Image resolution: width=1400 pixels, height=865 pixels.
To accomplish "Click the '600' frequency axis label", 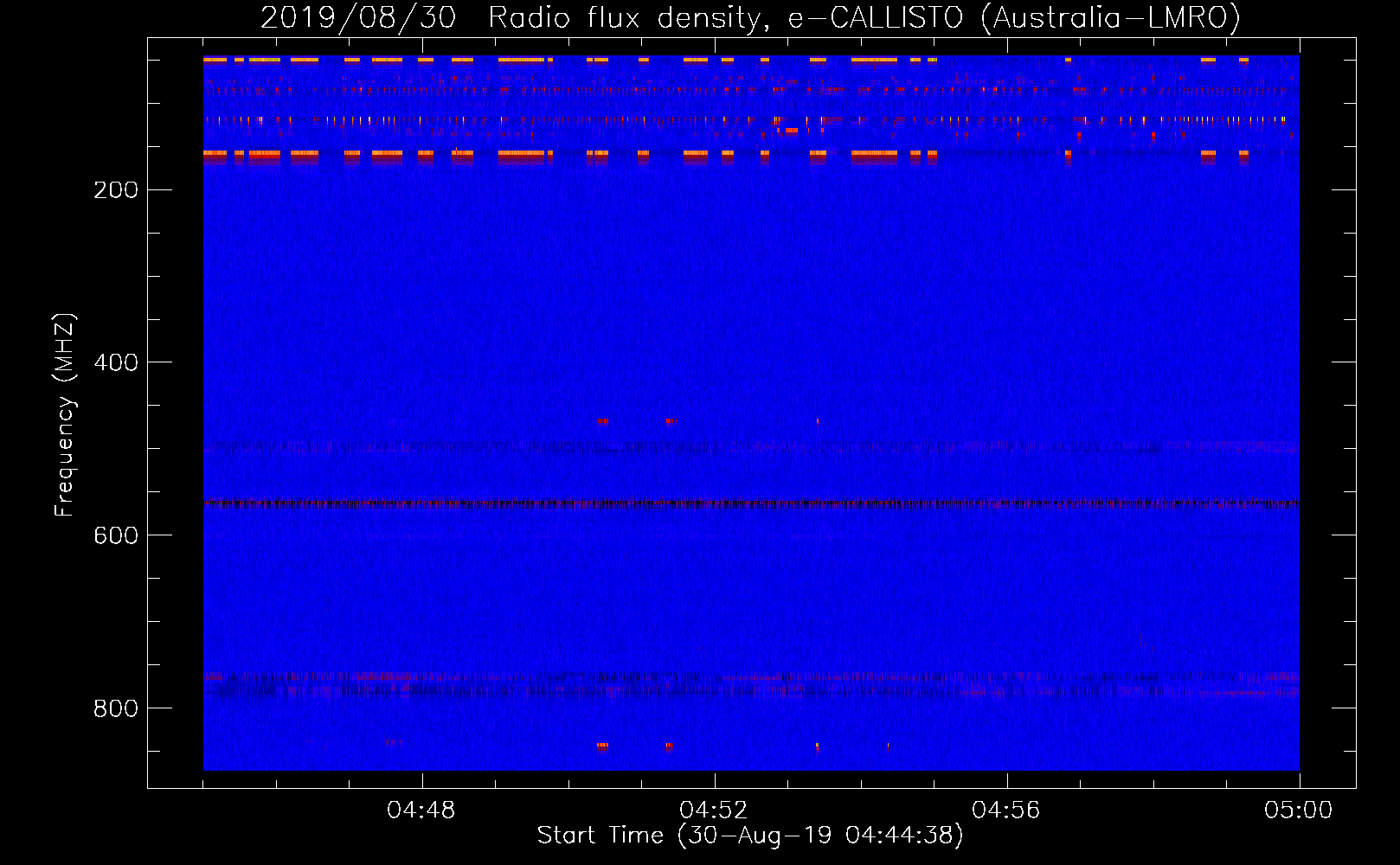I will [x=115, y=536].
